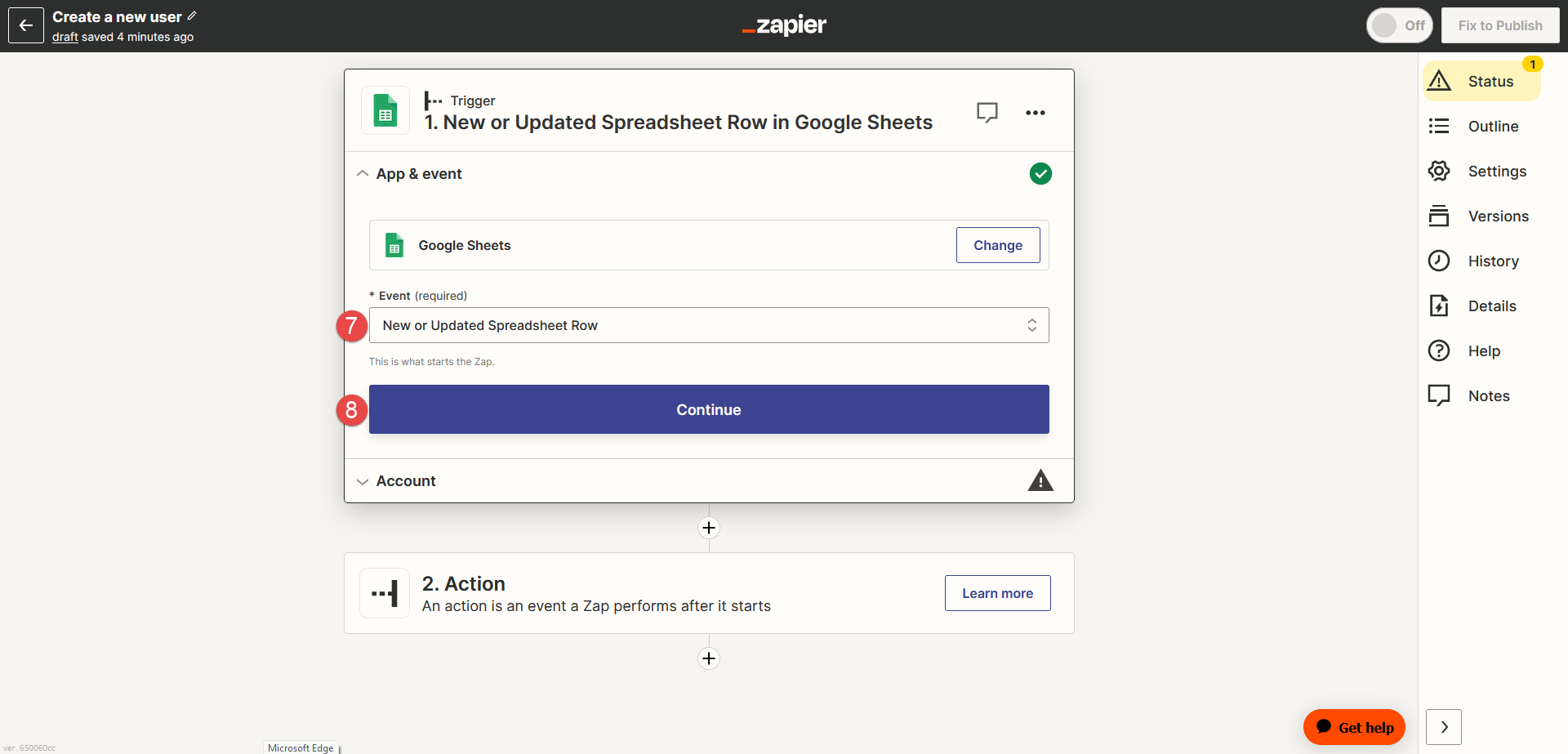Edit Zap name with pencil icon
This screenshot has height=754, width=1568.
(192, 16)
